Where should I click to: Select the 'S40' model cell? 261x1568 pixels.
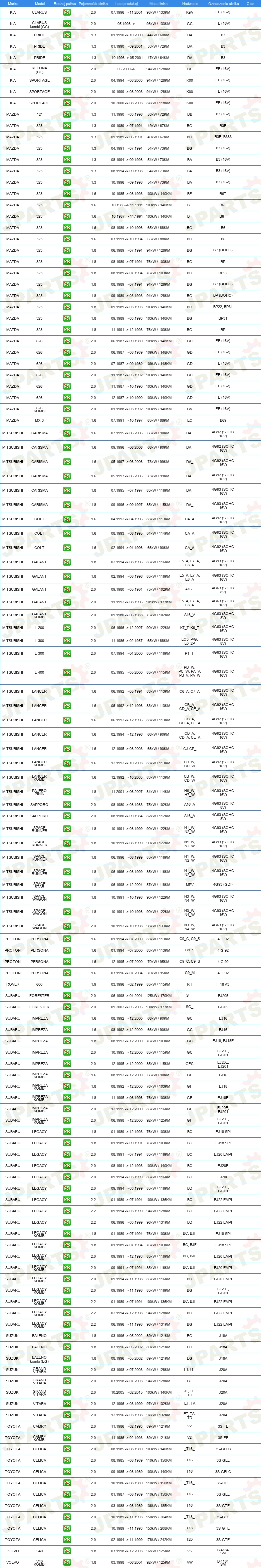pos(40,1550)
